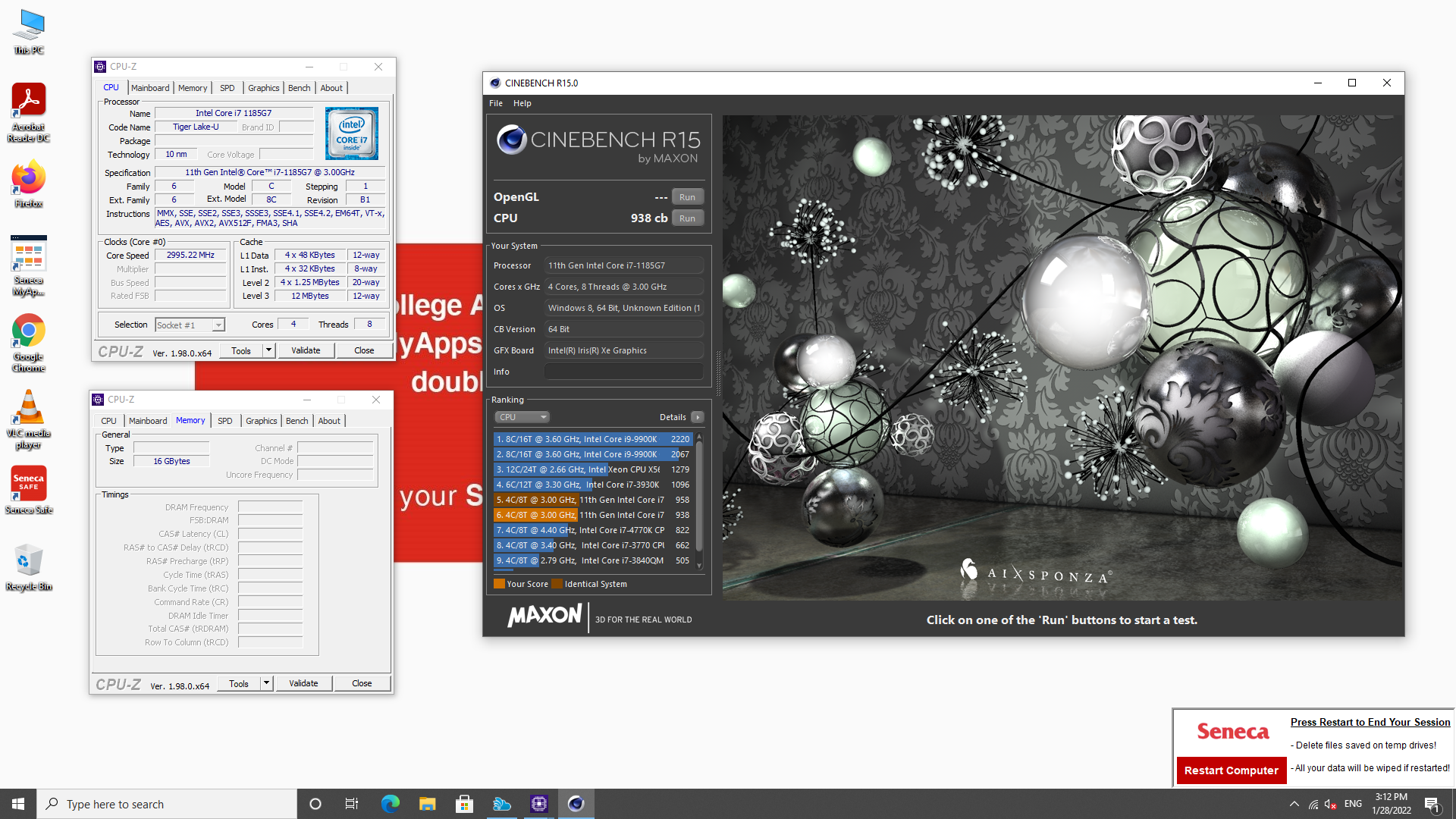The width and height of the screenshot is (1456, 819).
Task: Expand Tools dropdown arrow in upper CPU-Z
Action: tap(268, 350)
